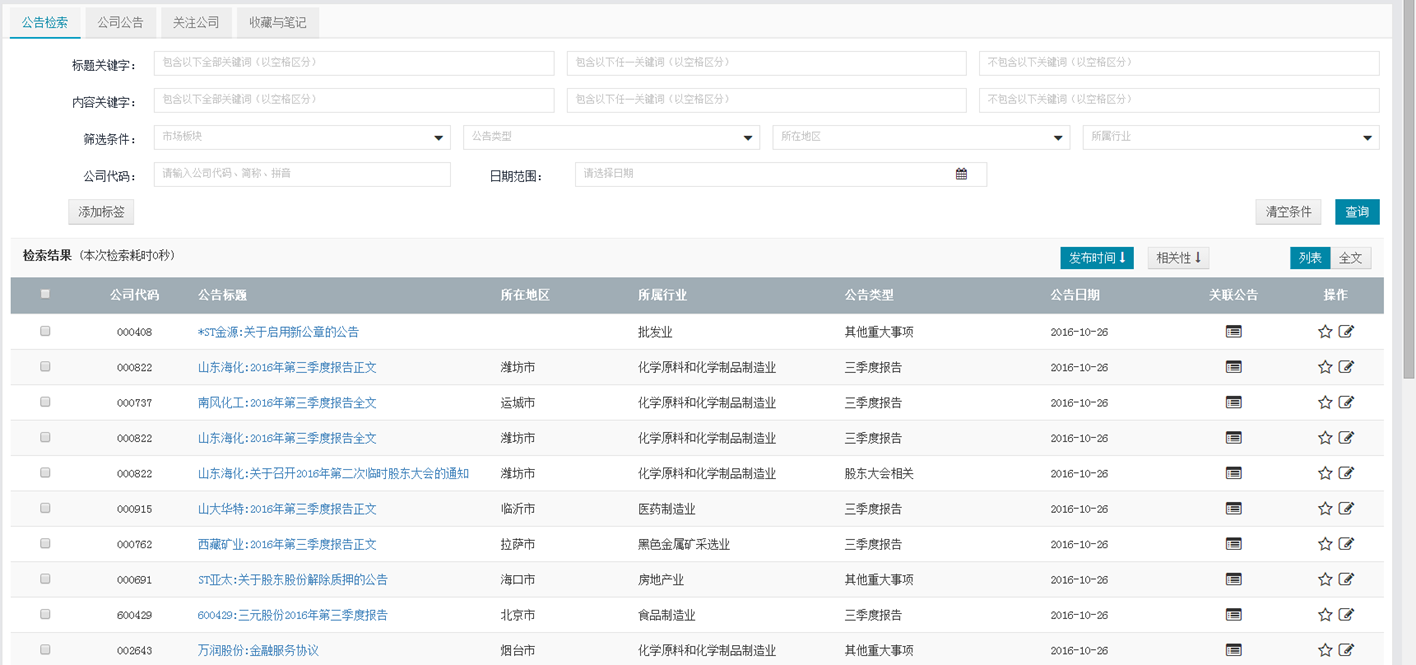This screenshot has height=665, width=1416.
Task: Open related announcements for ST亚太 row
Action: tap(1233, 579)
